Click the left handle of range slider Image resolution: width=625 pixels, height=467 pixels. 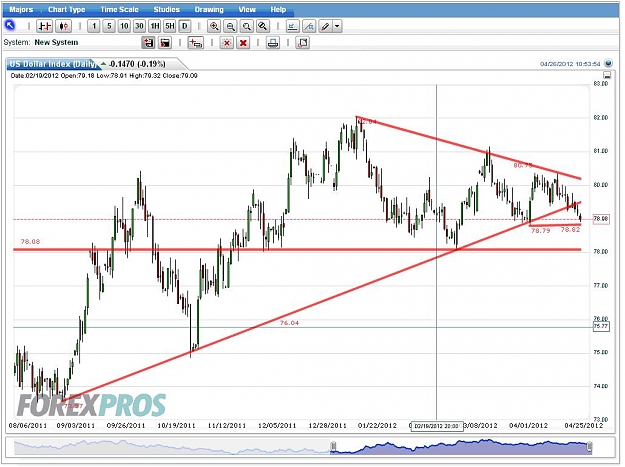[x=333, y=447]
